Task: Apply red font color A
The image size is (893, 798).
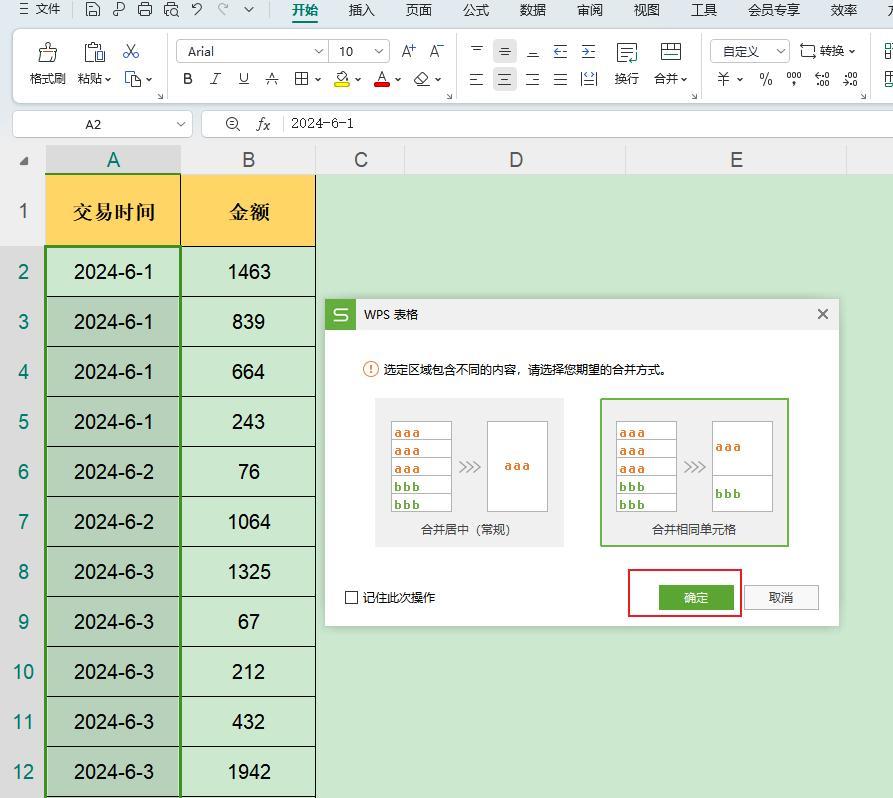Action: click(382, 79)
